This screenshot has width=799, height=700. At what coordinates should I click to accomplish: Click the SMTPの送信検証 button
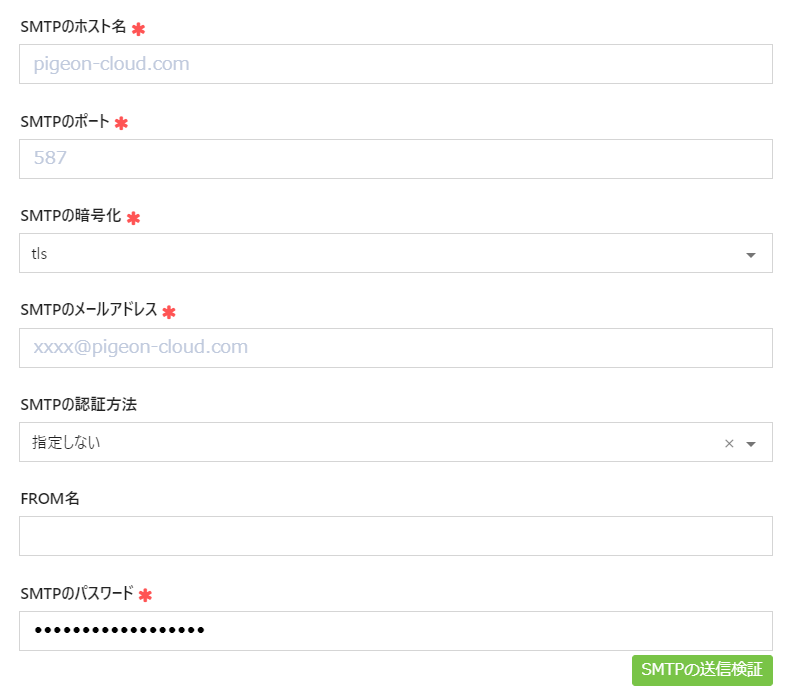click(x=702, y=670)
